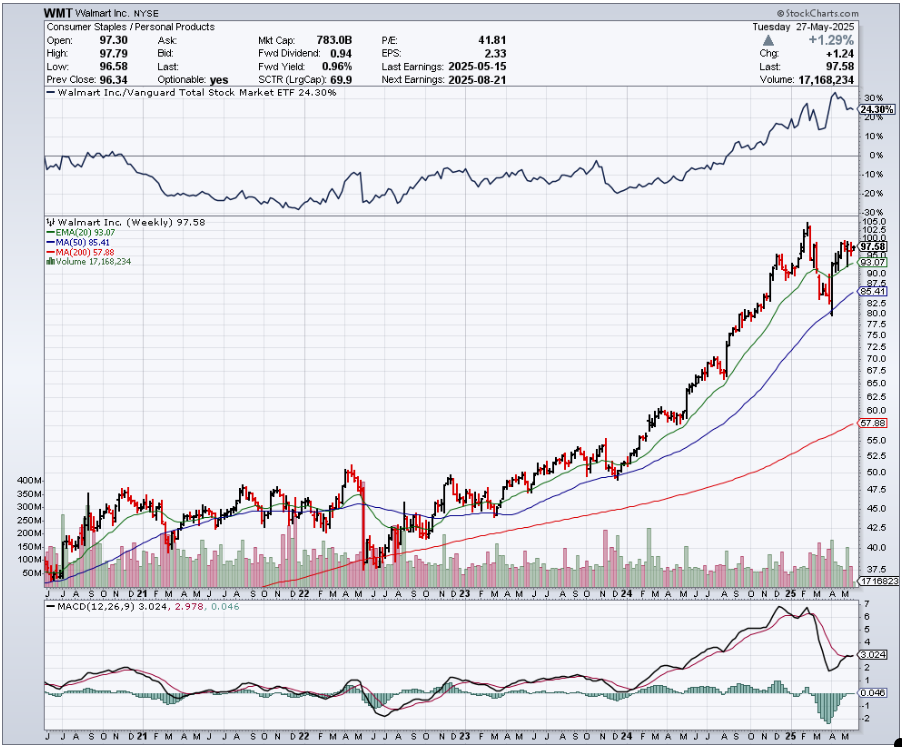902x747 pixels.
Task: Click the High value 97.79
Action: pos(113,53)
